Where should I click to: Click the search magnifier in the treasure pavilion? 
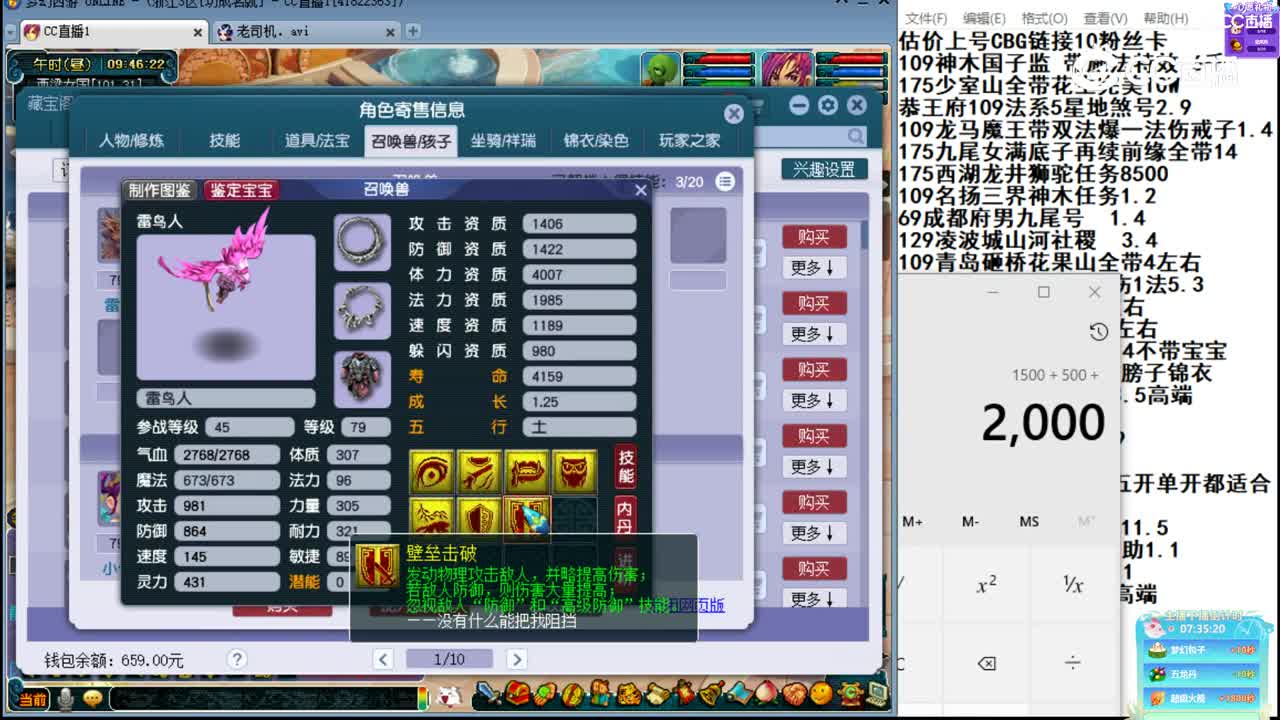coord(856,137)
